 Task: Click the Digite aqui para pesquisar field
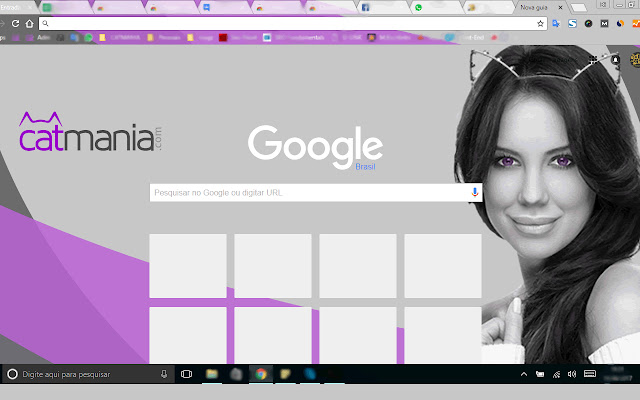88,374
